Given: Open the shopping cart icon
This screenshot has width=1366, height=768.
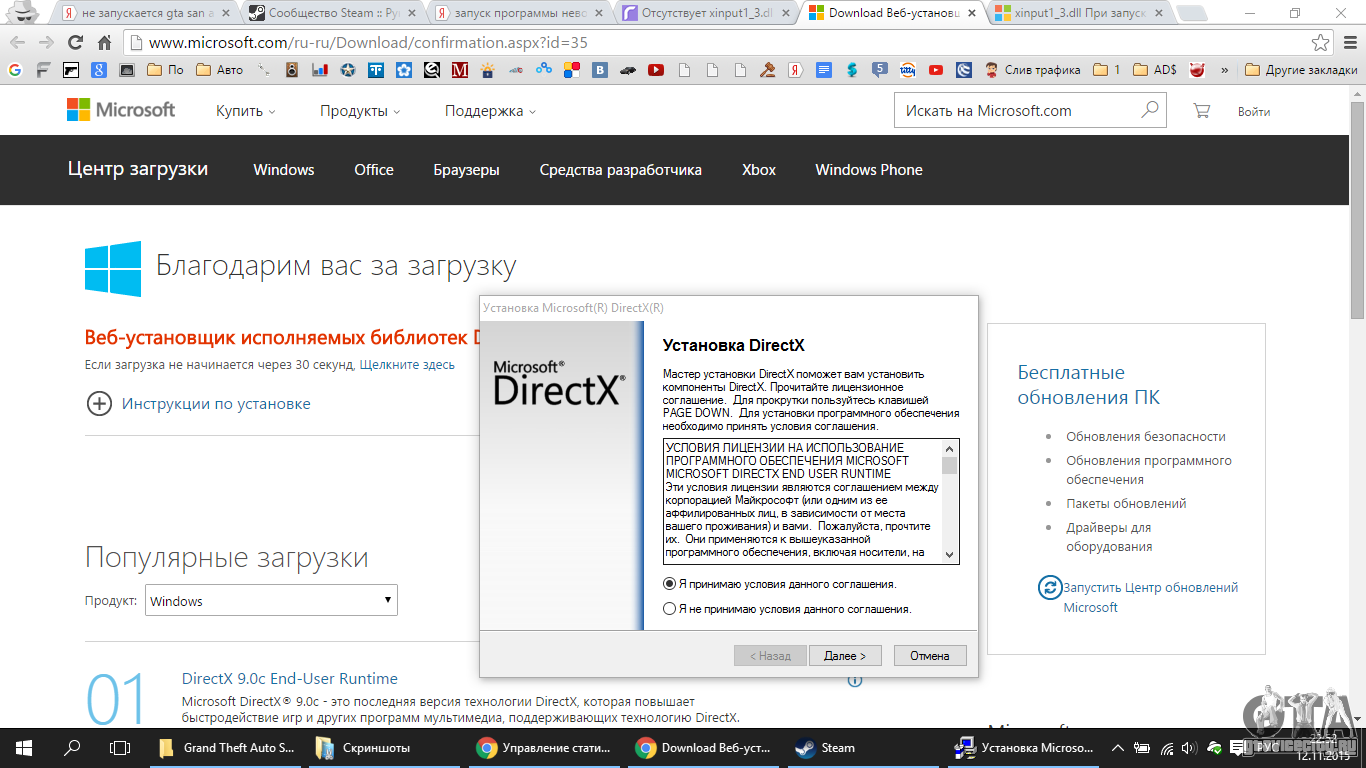Looking at the screenshot, I should (1202, 111).
